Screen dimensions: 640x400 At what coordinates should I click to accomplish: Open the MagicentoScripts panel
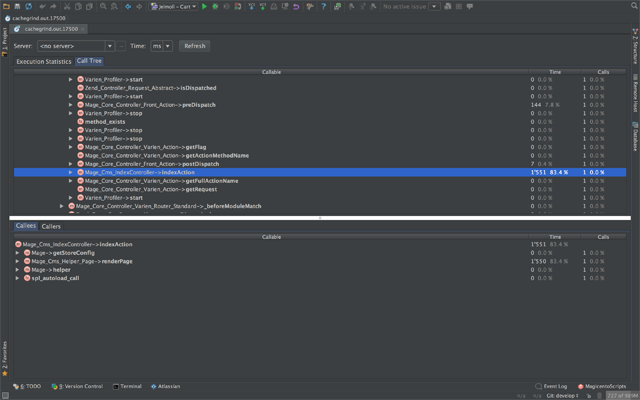[602, 386]
